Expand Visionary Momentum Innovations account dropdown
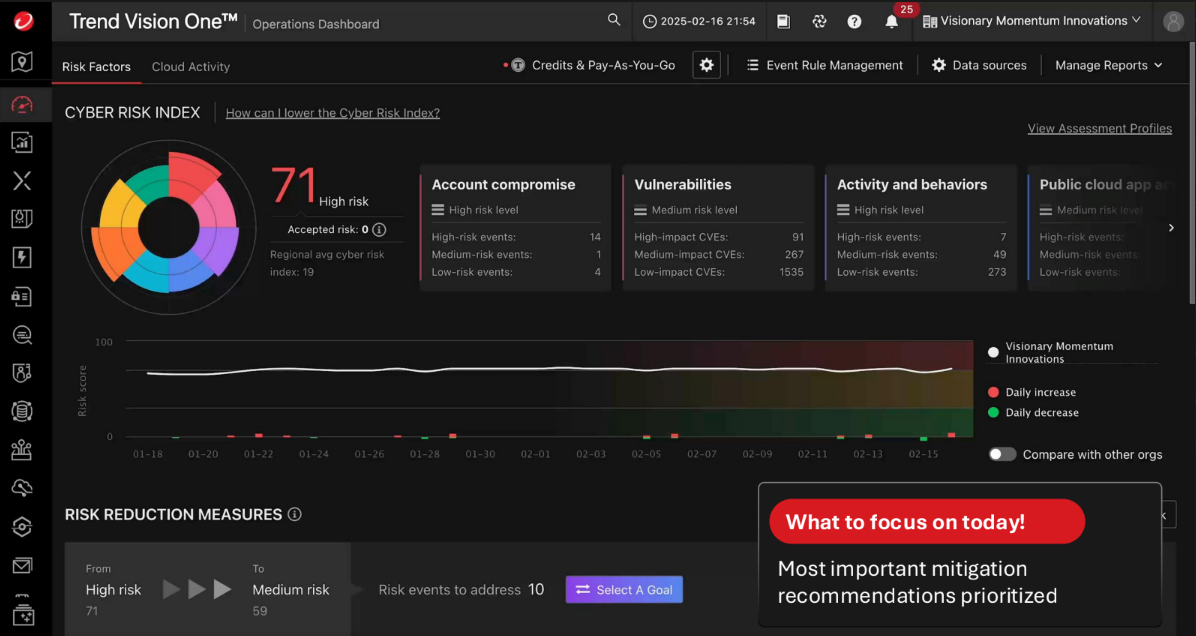Screen dimensions: 1196x636 click(x=1032, y=21)
